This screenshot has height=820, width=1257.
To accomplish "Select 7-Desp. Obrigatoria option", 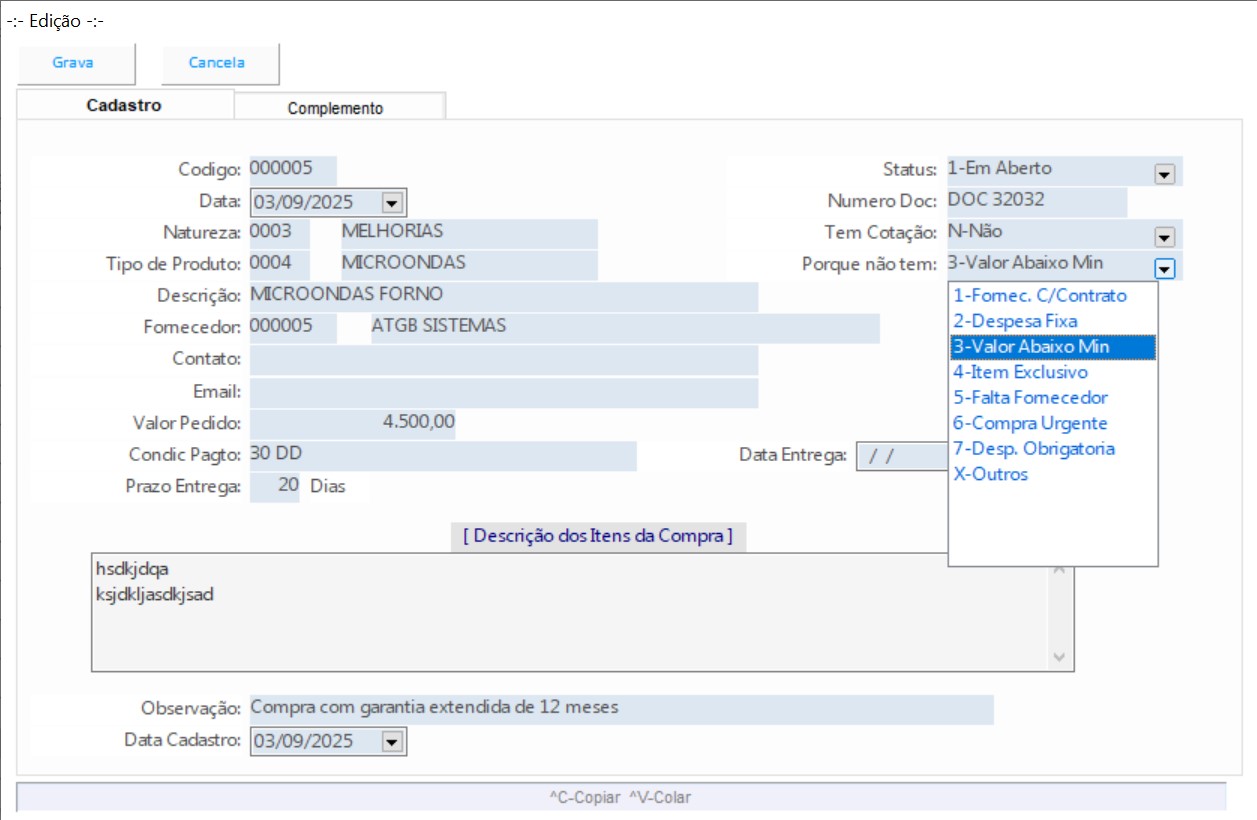I will (x=1034, y=449).
